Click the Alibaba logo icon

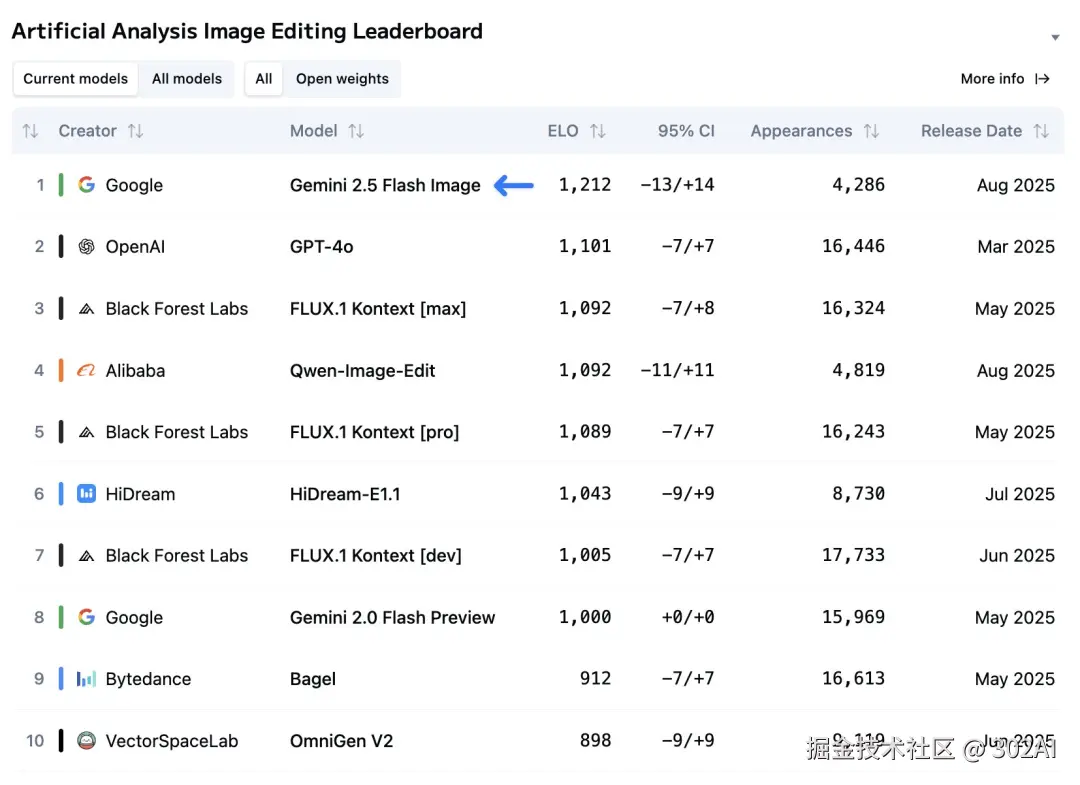tap(86, 370)
